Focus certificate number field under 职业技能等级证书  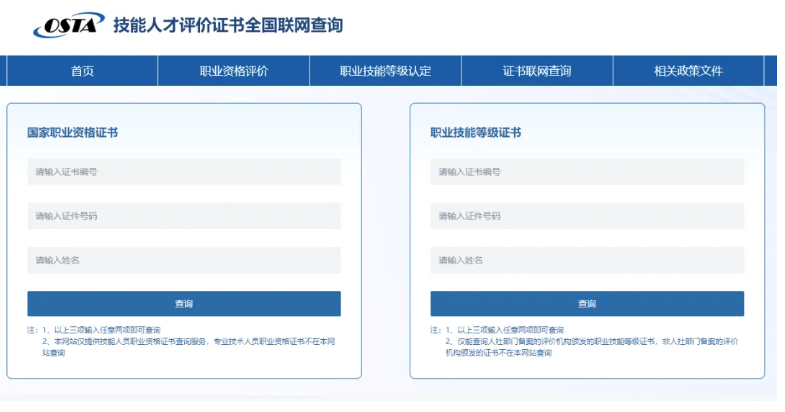coord(586,172)
